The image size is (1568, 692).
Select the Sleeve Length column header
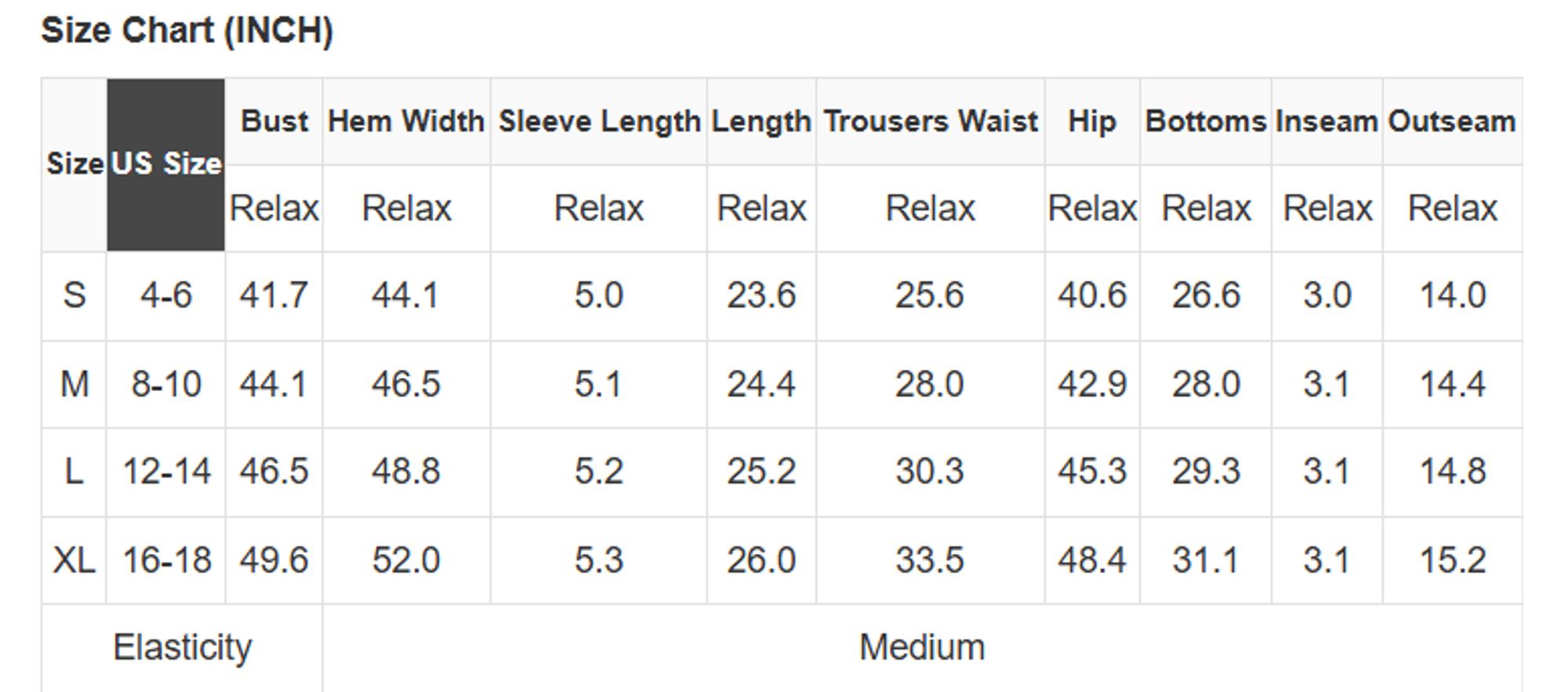tap(599, 121)
